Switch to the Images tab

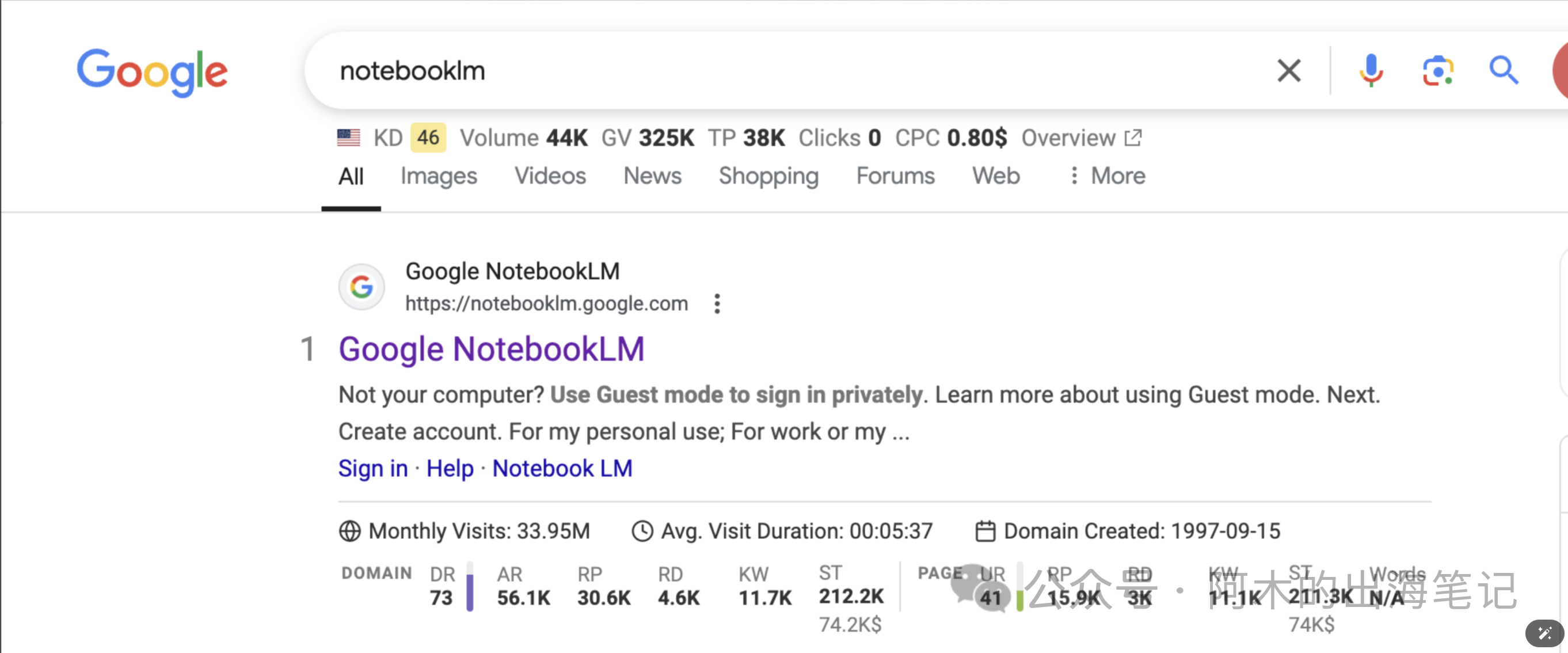[438, 176]
